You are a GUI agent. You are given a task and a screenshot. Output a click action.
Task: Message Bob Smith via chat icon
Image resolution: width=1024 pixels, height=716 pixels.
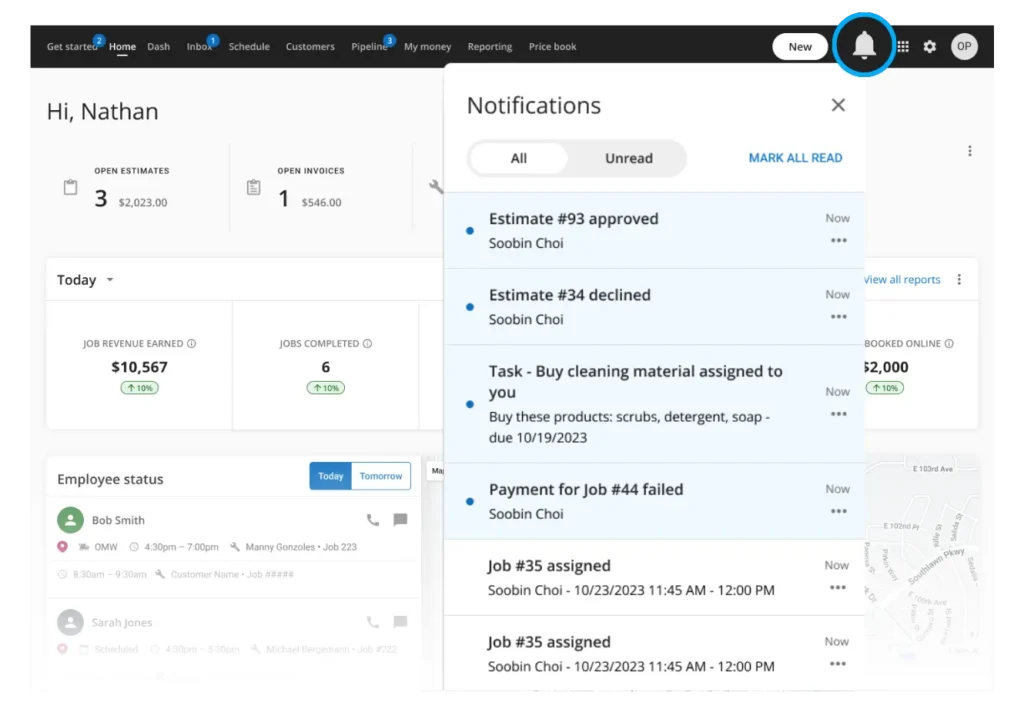[x=400, y=520]
